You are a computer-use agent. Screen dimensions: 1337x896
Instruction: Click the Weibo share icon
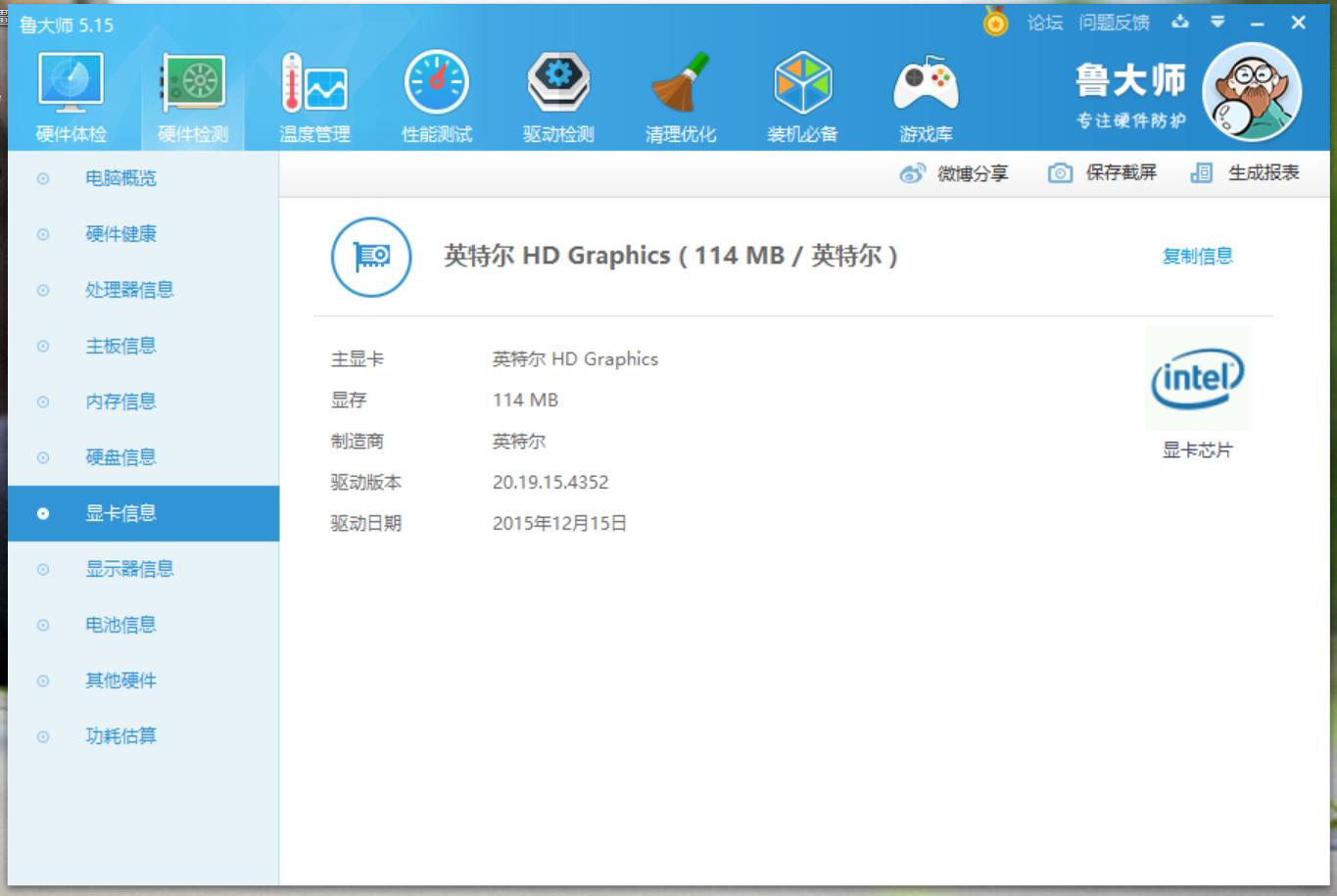[913, 172]
